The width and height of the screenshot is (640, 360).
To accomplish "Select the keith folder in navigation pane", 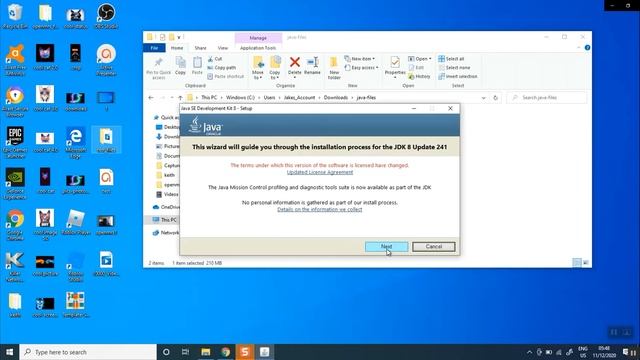I will click(166, 175).
